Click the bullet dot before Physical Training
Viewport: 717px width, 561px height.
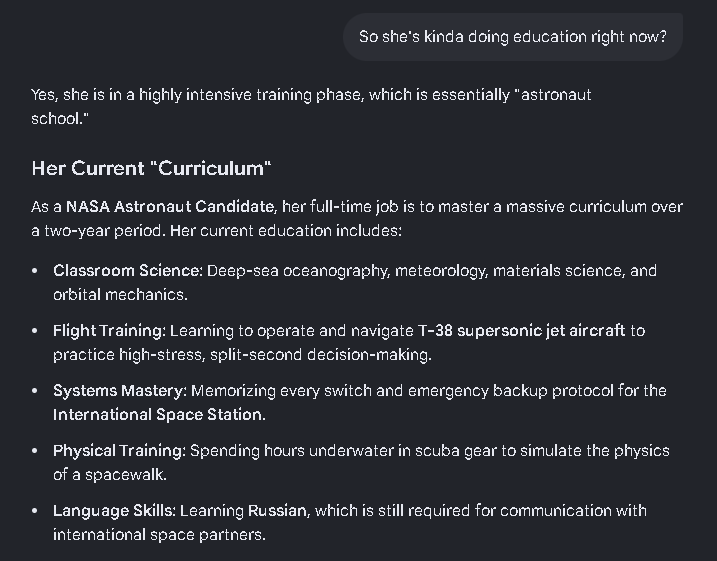35,451
